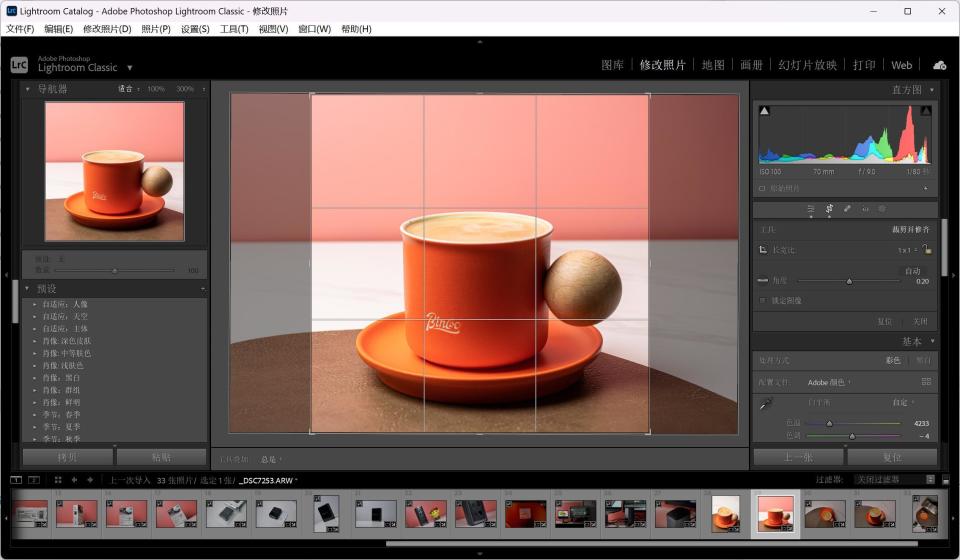Open the 修改照片(D) menu
Viewport: 960px width, 560px height.
point(107,29)
